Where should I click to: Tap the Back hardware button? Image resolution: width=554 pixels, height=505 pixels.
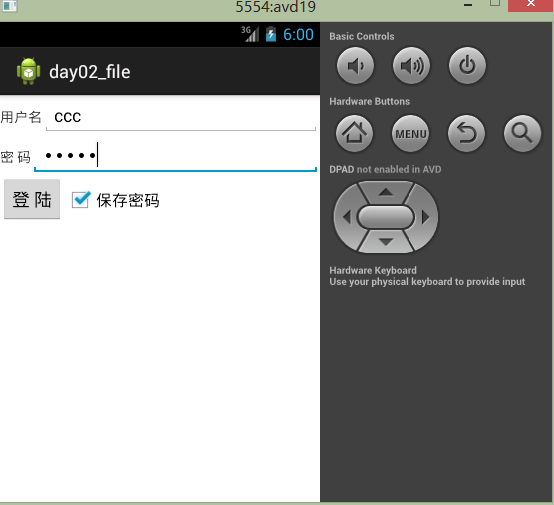point(466,134)
